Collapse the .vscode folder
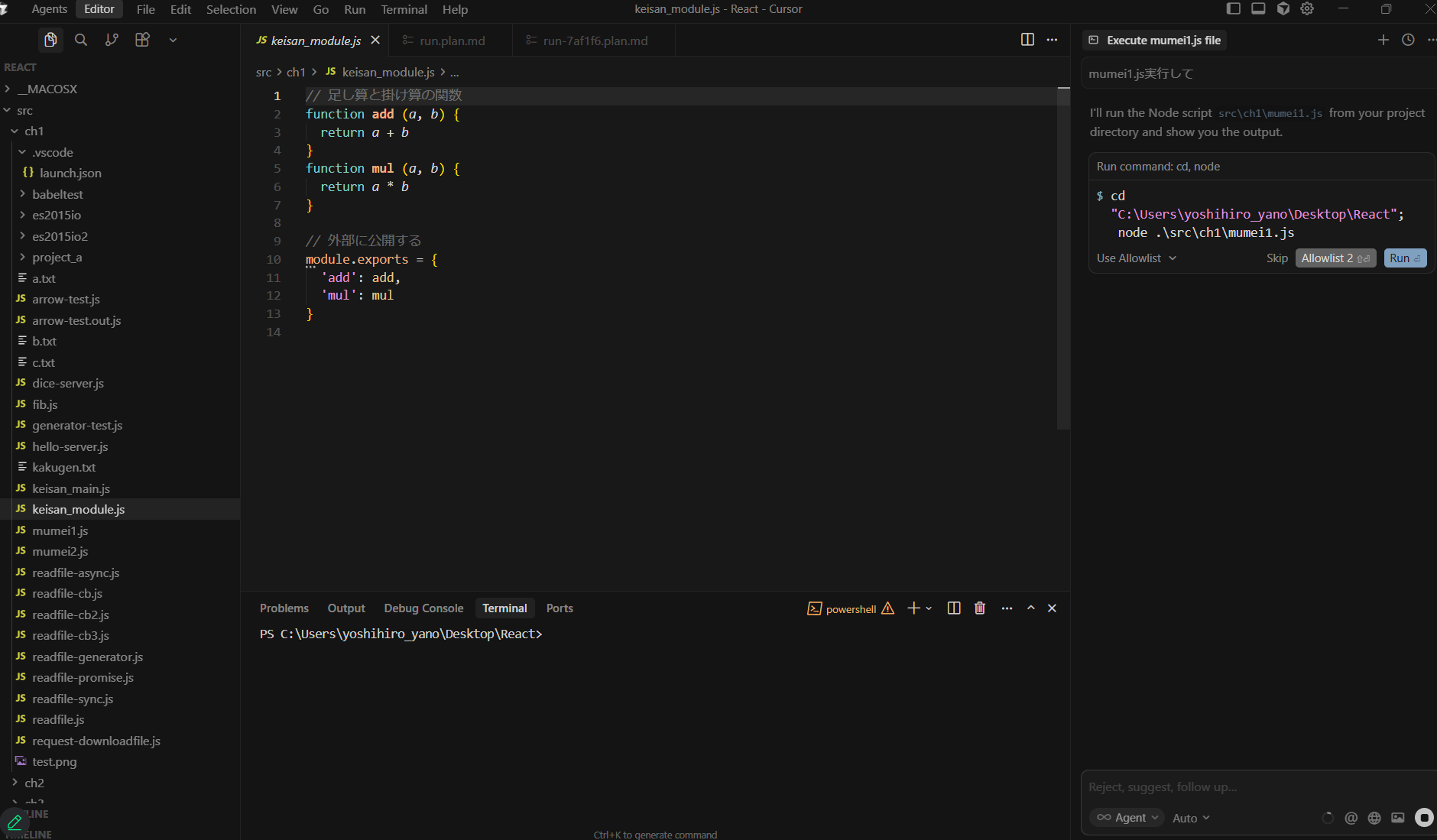 120,153
